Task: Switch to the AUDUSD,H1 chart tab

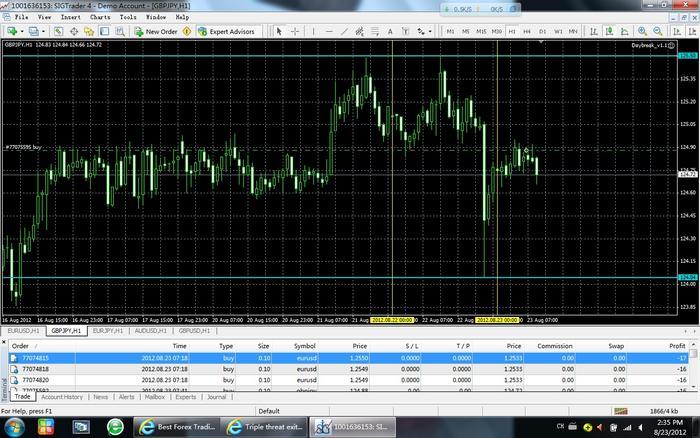Action: coord(150,331)
